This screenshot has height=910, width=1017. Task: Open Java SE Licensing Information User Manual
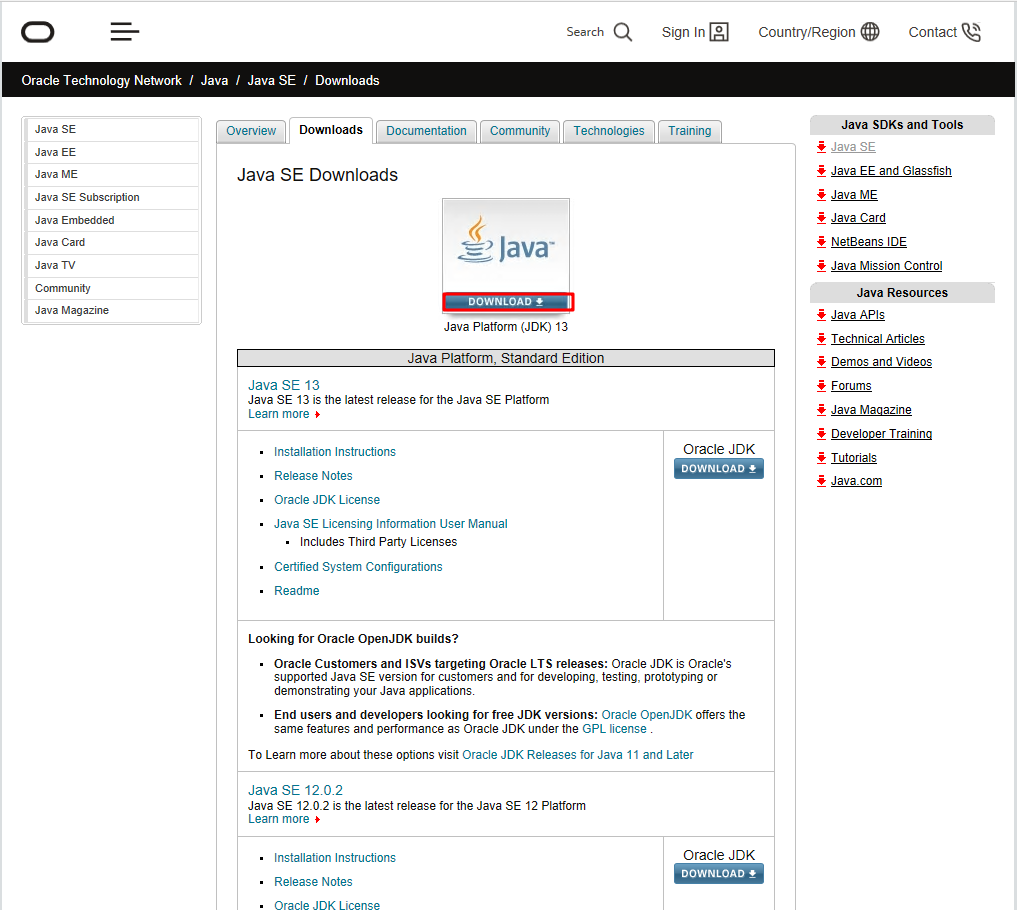[x=390, y=523]
